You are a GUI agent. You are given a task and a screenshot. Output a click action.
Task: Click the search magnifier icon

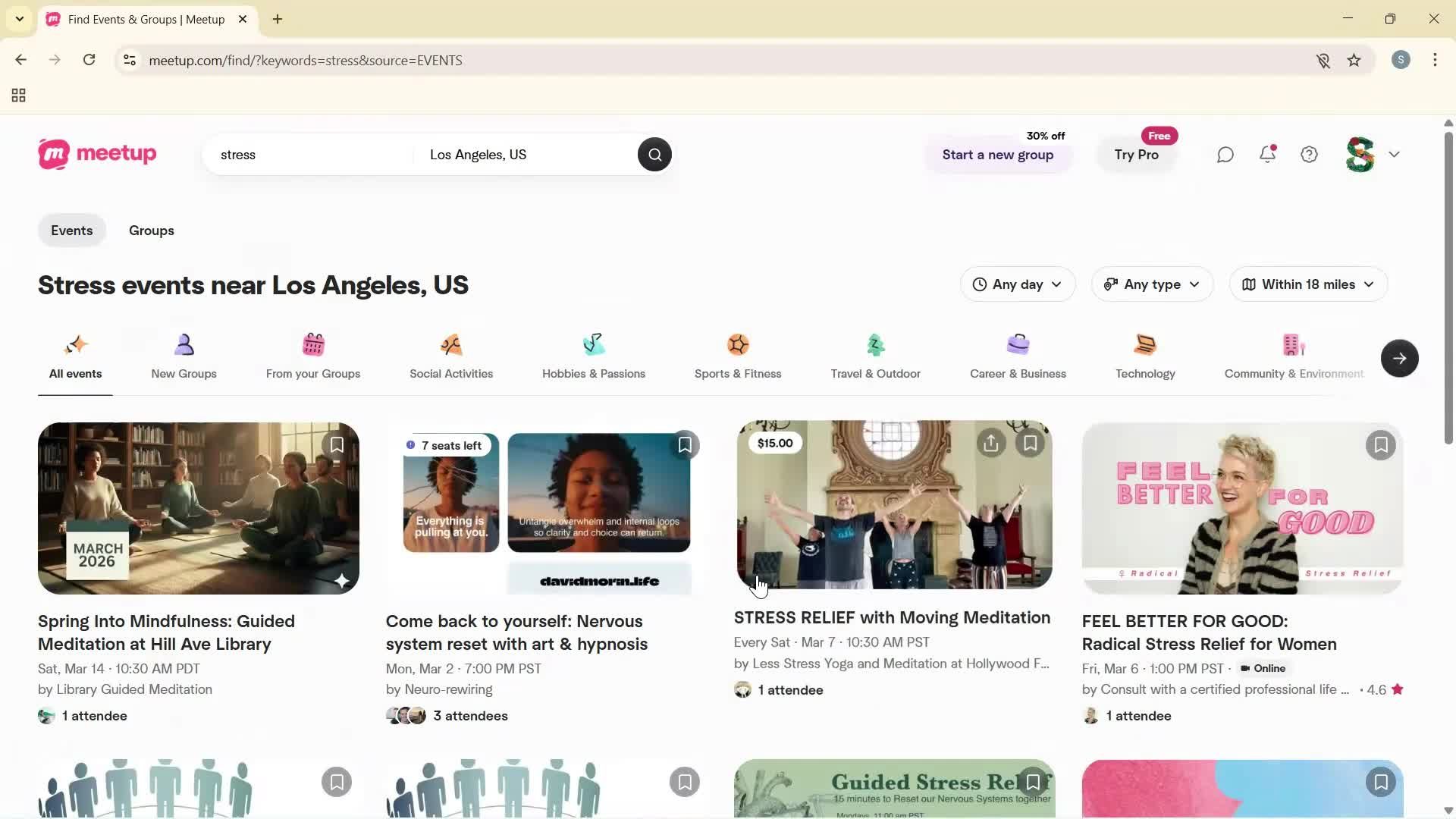(x=654, y=154)
